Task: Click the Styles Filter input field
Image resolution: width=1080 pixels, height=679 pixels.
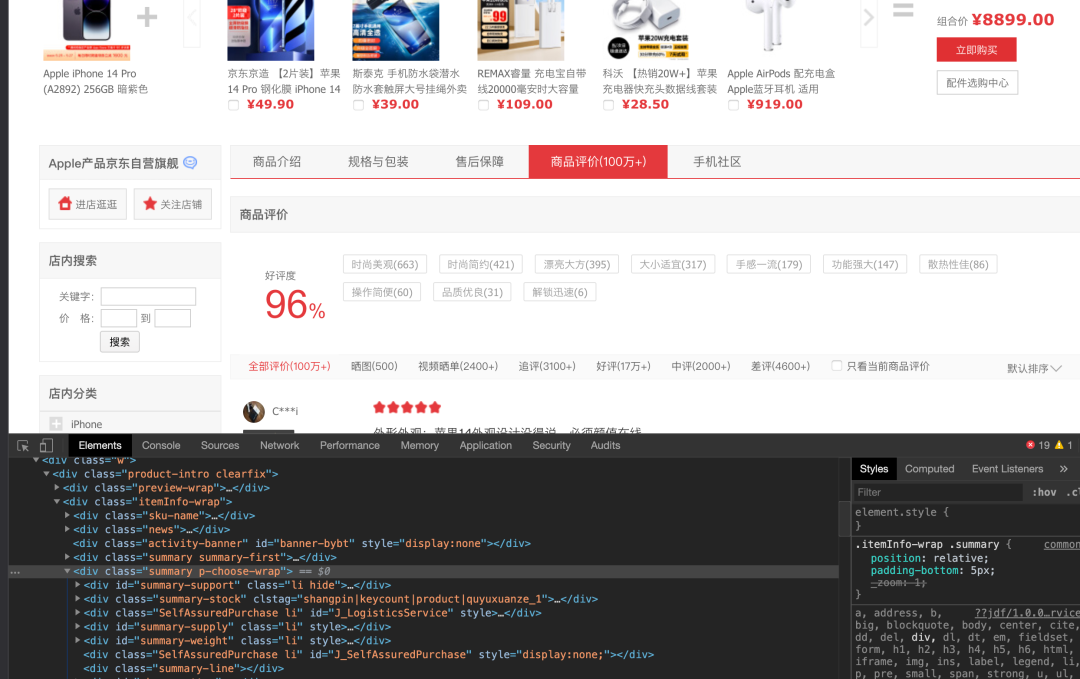Action: (x=938, y=492)
